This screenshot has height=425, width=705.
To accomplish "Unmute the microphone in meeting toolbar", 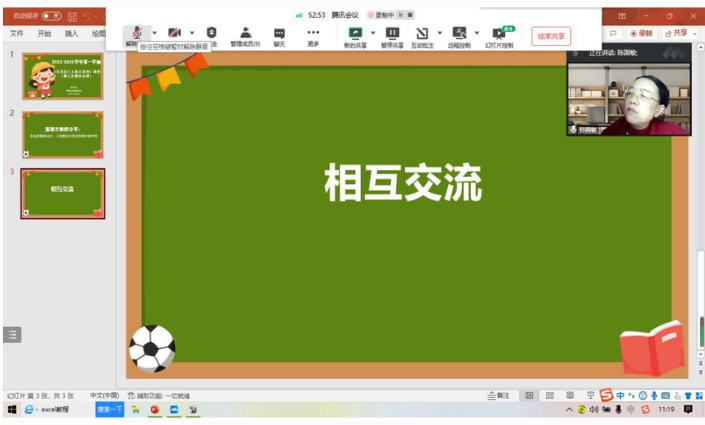I will click(x=132, y=34).
